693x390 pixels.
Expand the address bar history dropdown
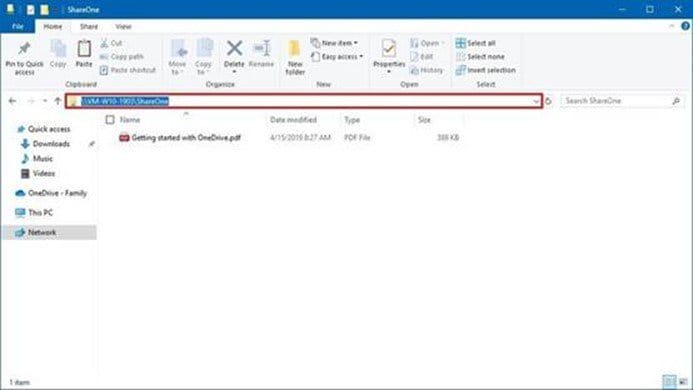[x=536, y=101]
